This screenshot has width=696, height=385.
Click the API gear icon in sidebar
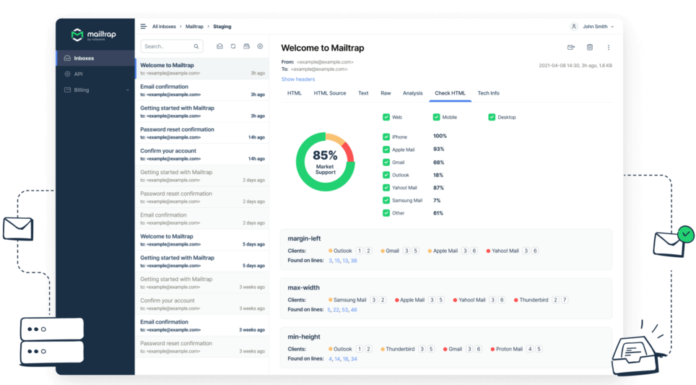(x=67, y=74)
